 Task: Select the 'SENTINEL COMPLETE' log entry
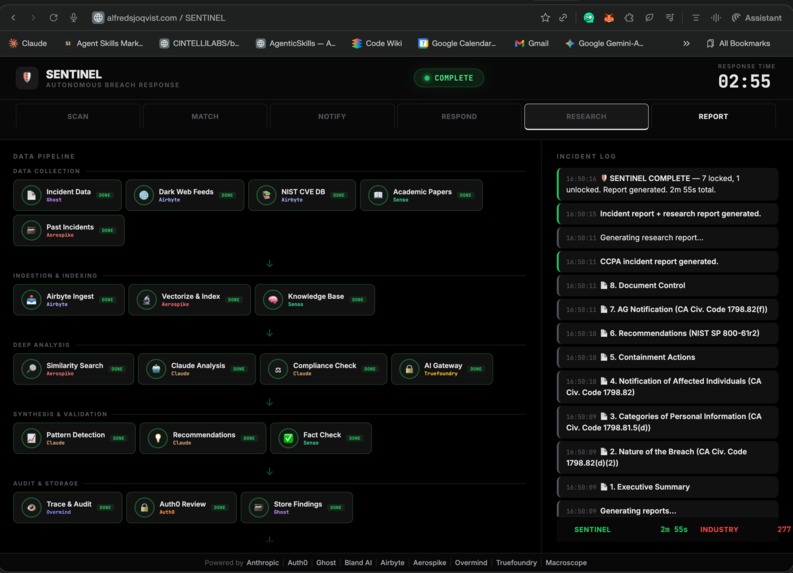click(668, 184)
